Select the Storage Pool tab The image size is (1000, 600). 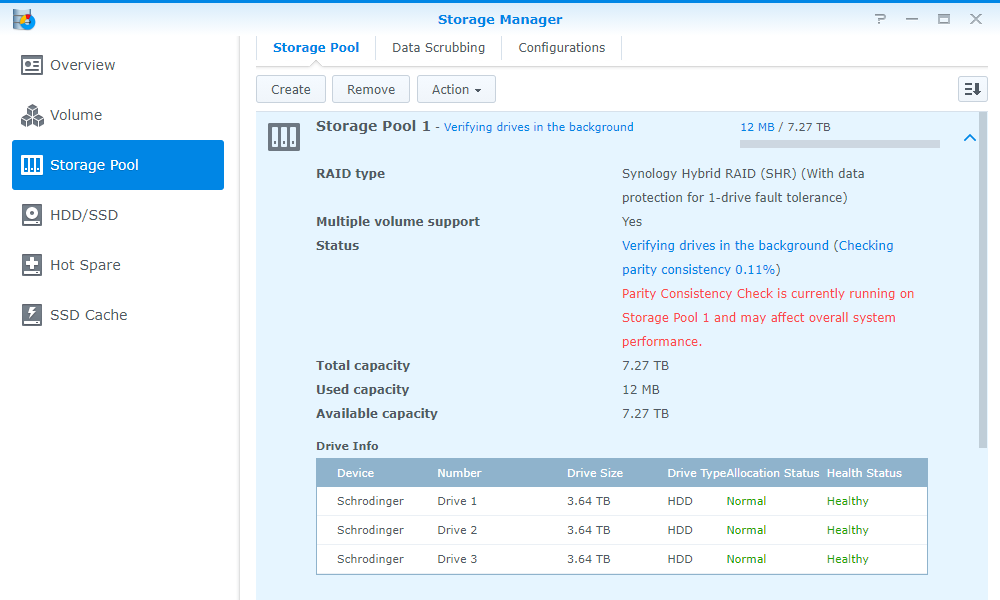[316, 48]
